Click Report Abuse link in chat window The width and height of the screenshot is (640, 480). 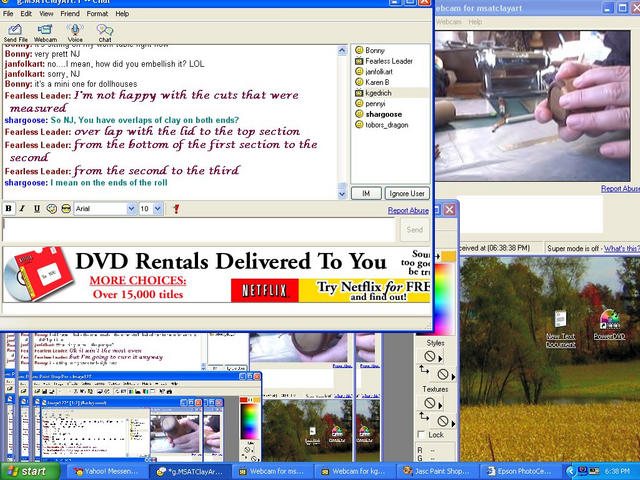(408, 210)
